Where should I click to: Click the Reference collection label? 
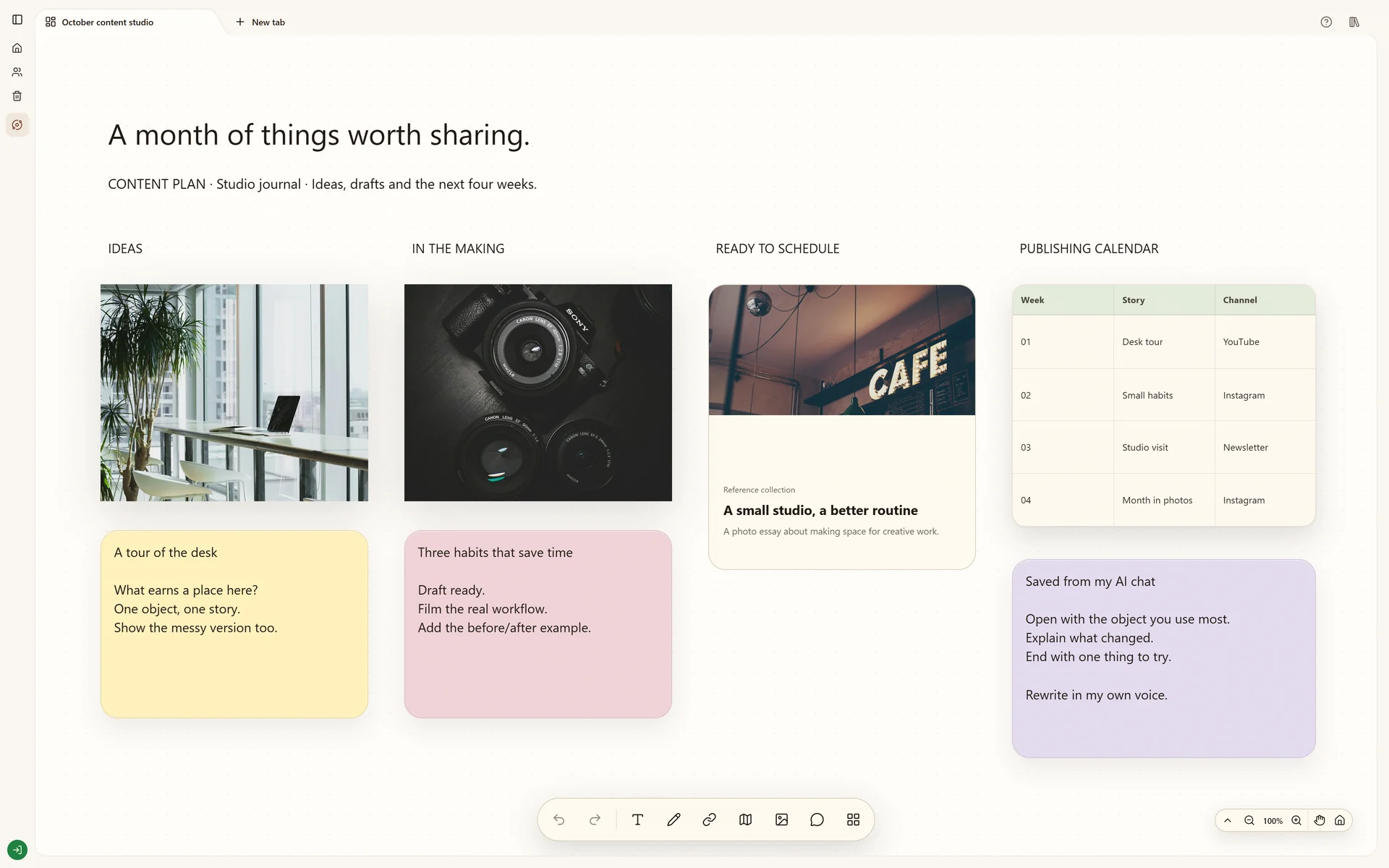pos(759,490)
